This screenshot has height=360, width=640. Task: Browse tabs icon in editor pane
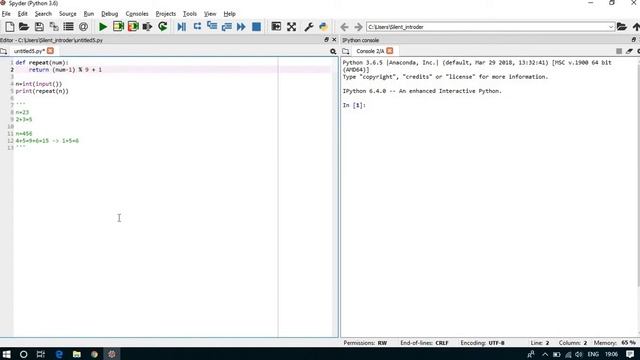point(4,51)
